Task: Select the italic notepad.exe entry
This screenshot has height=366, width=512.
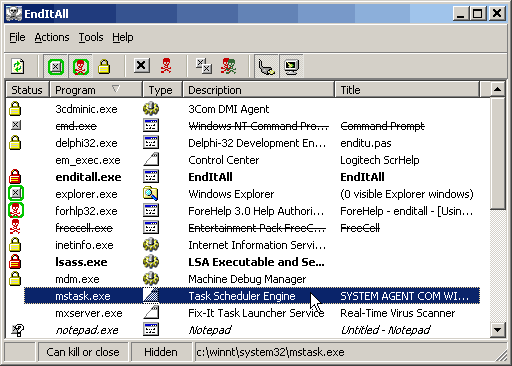Action: tap(87, 330)
